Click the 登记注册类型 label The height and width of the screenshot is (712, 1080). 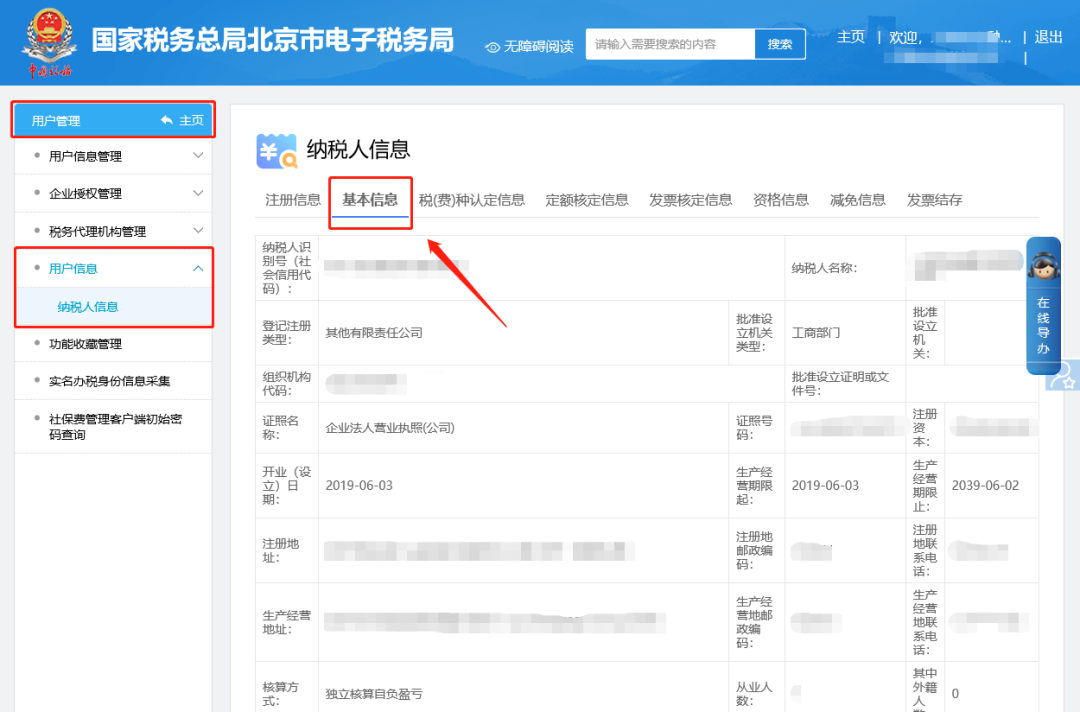point(287,333)
